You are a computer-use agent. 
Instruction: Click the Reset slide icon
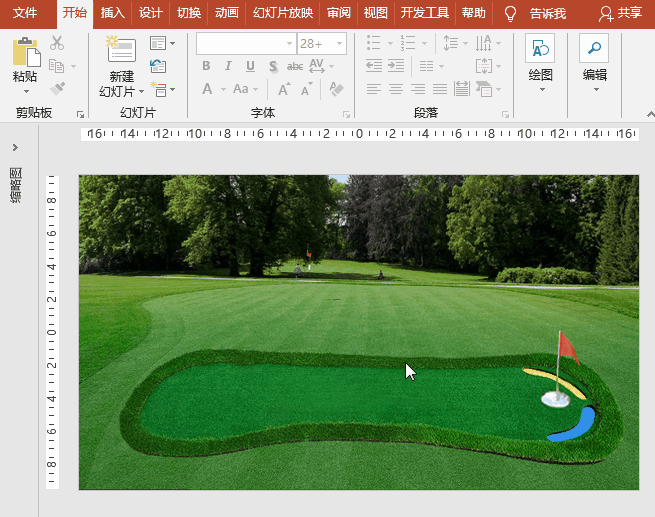click(158, 66)
